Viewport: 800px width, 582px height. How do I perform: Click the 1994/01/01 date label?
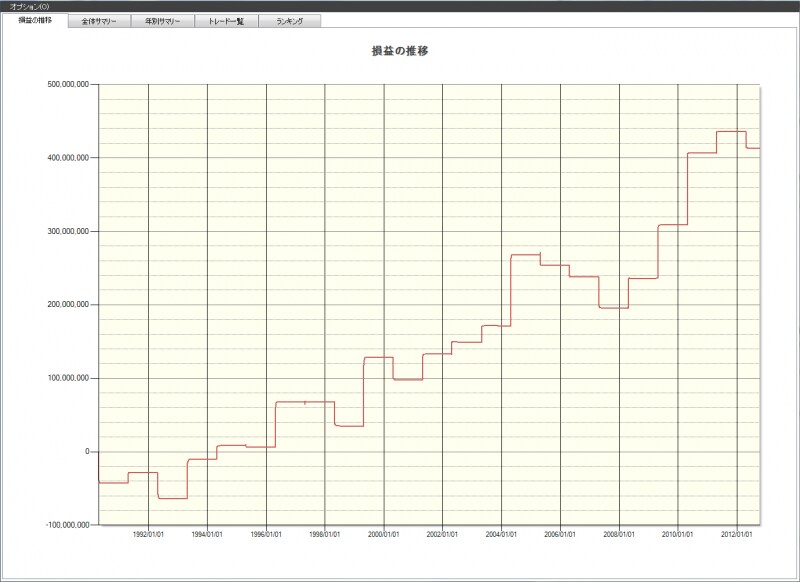(x=207, y=535)
